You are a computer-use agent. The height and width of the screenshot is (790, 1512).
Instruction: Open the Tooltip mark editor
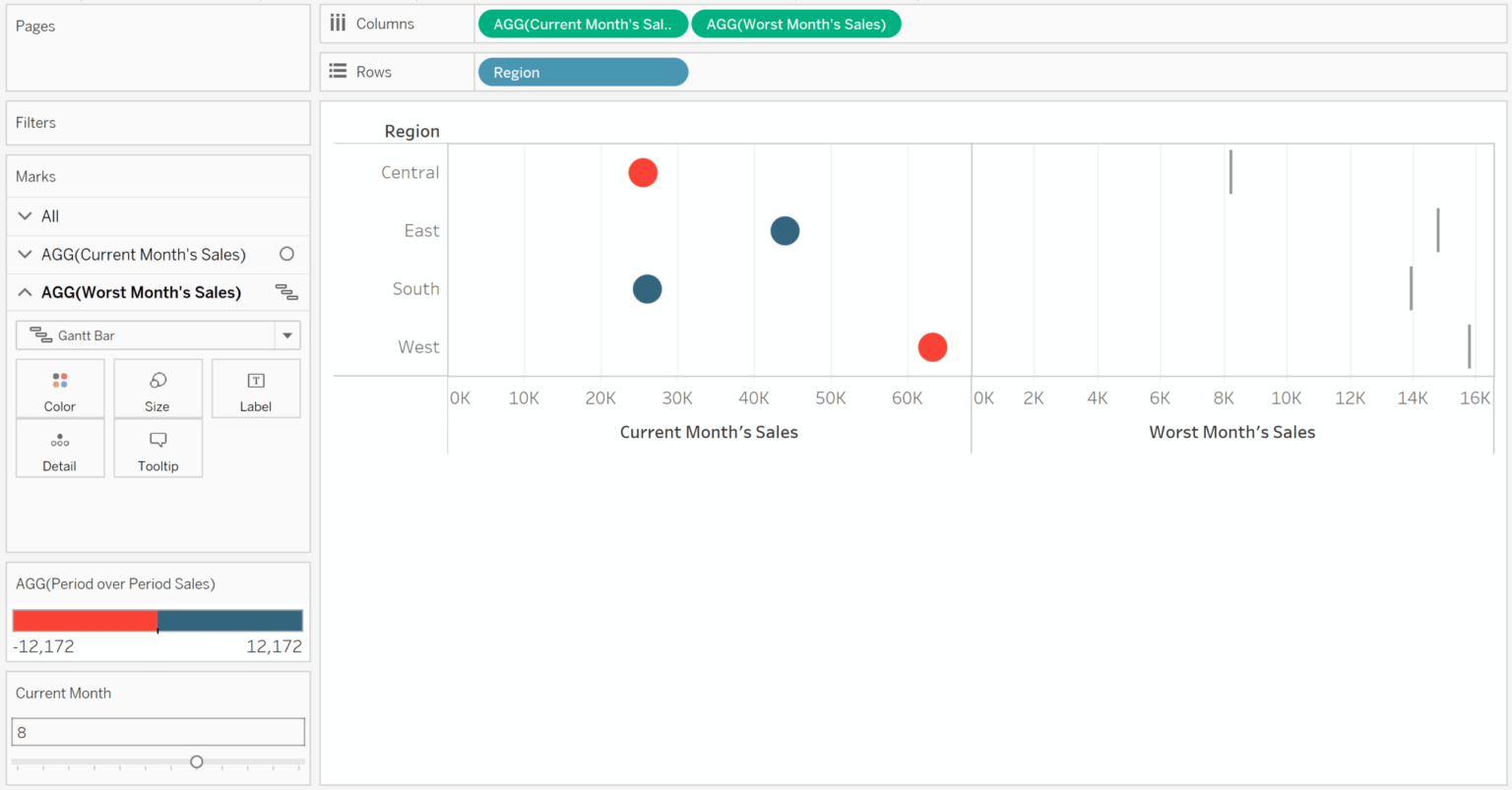point(157,448)
